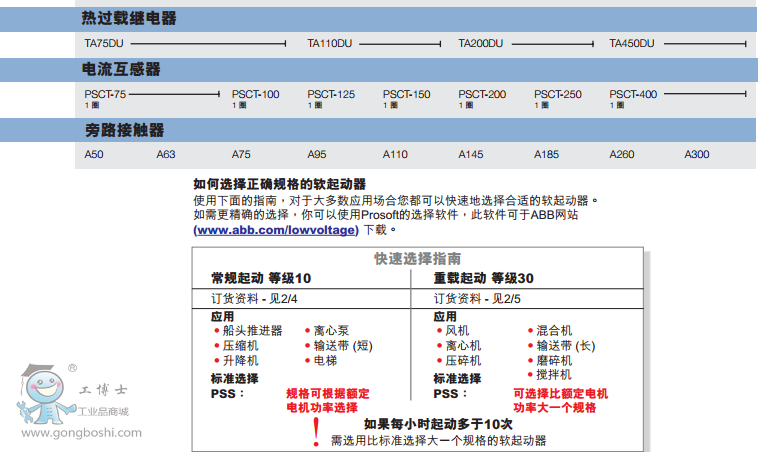
Task: Select the A300 bypass contactor
Action: coord(696,155)
